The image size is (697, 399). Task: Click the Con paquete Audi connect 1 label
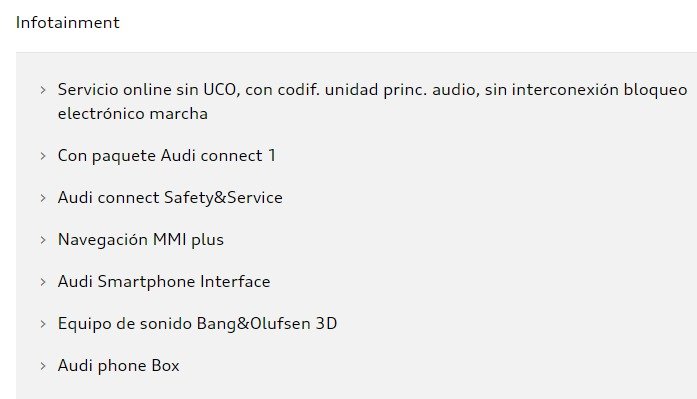(167, 156)
